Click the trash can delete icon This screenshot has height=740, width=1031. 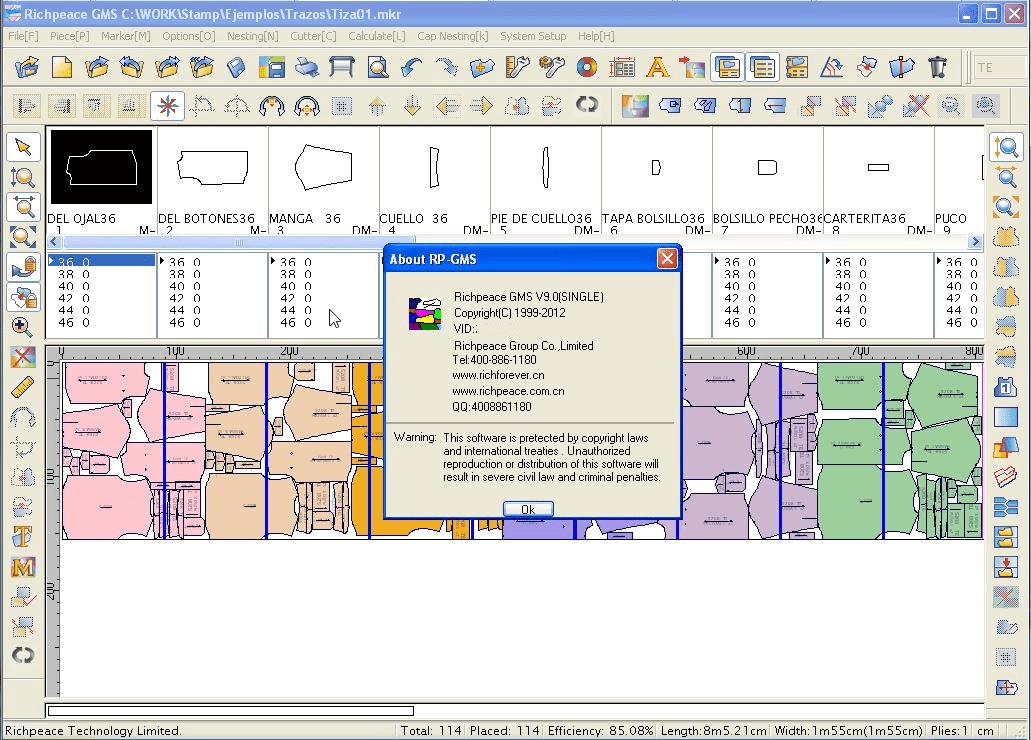point(937,68)
